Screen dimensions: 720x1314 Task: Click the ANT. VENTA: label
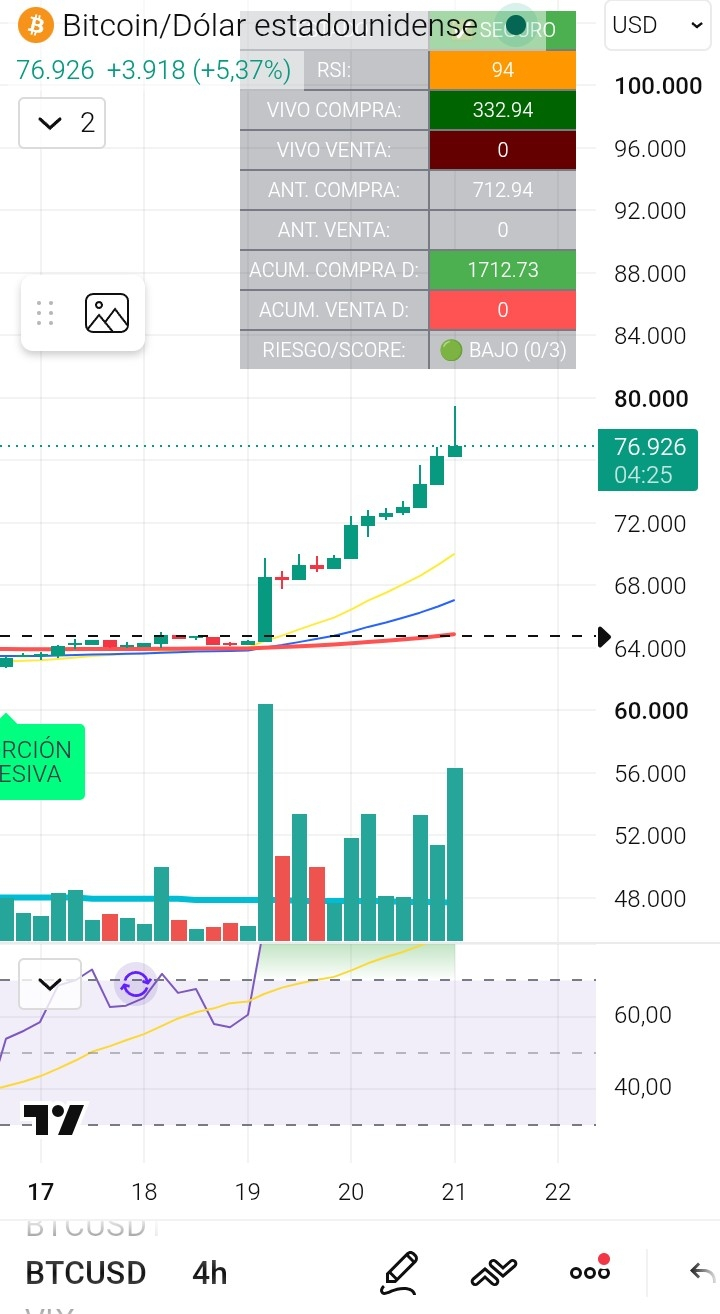334,230
